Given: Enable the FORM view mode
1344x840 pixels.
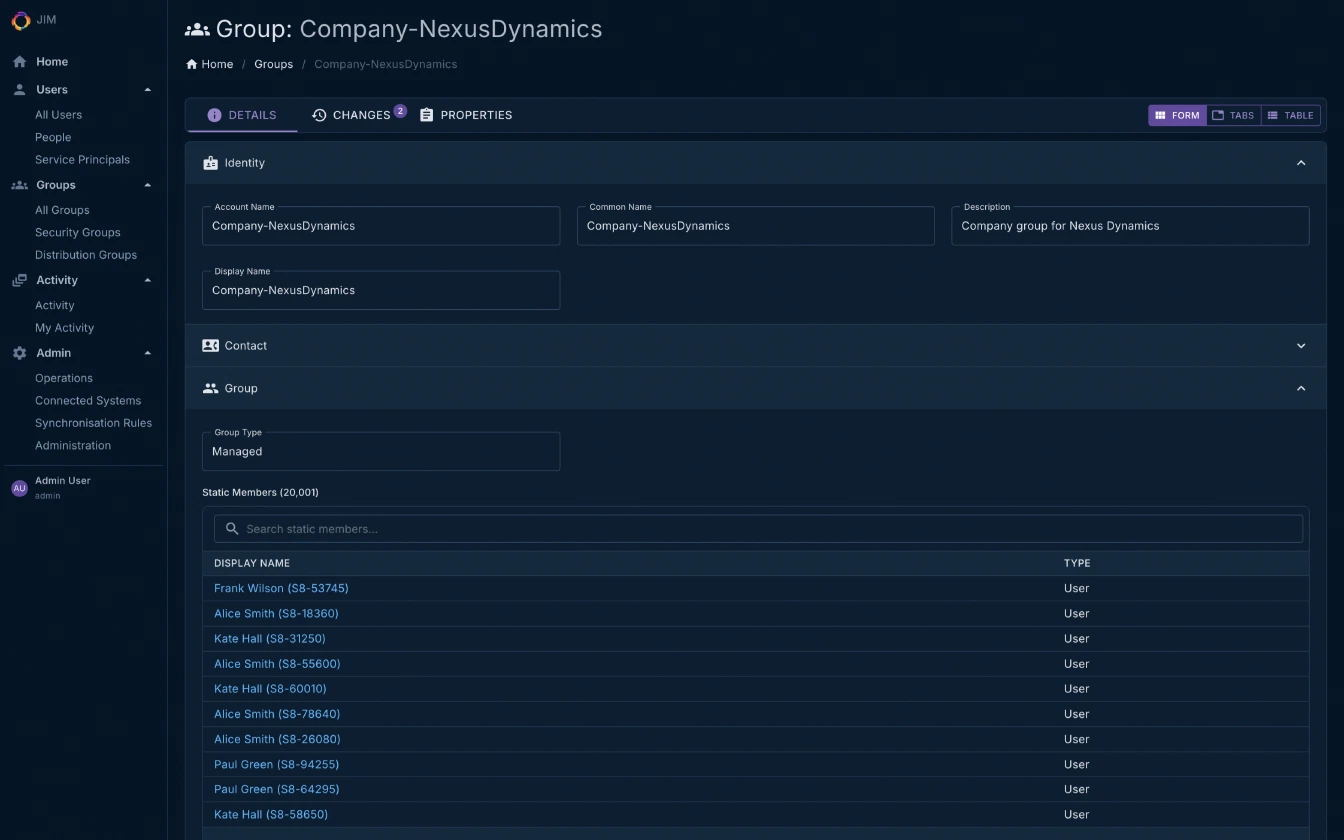Looking at the screenshot, I should 1177,115.
